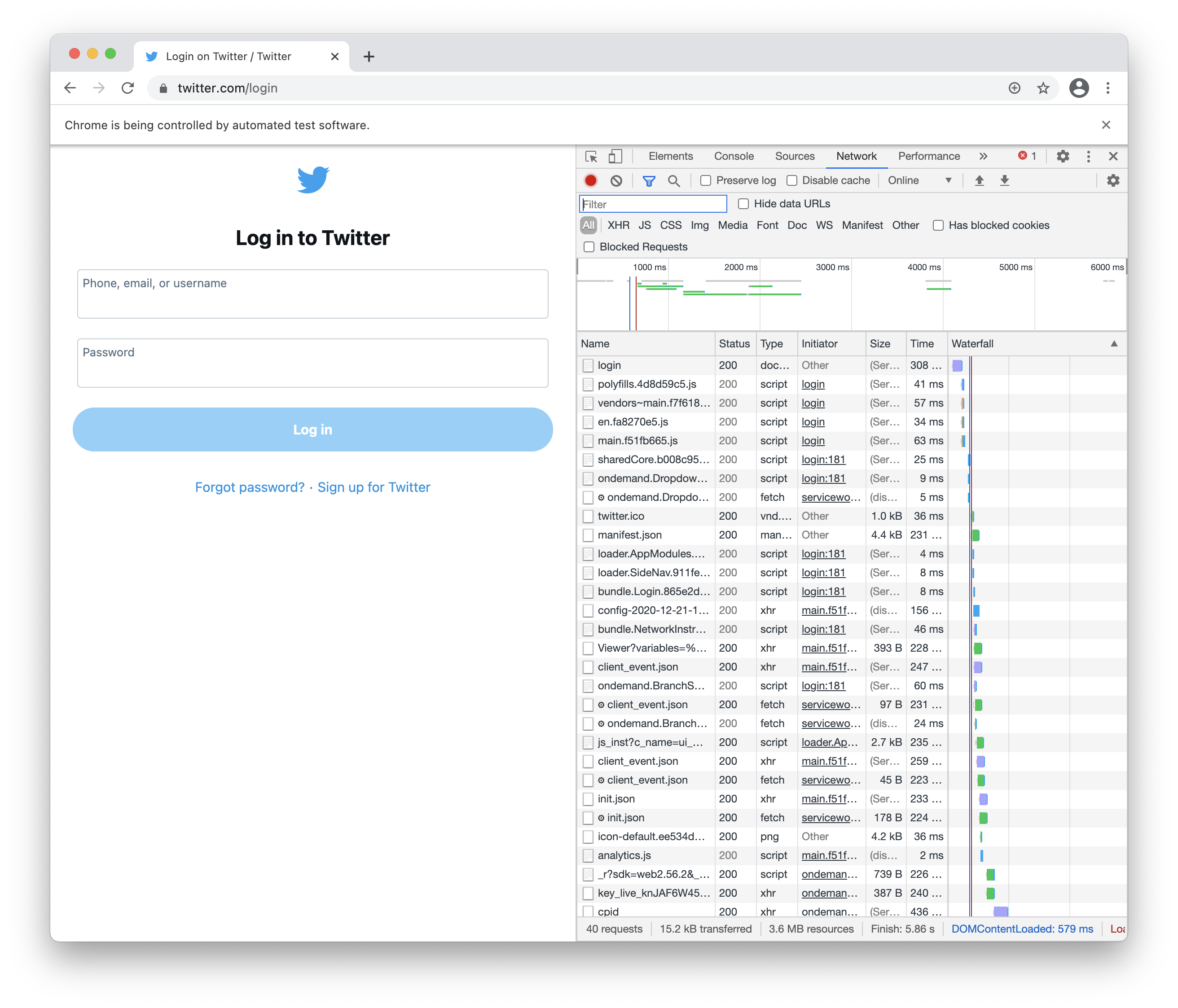This screenshot has height=1008, width=1178.
Task: Click Forgot password link
Action: point(250,487)
